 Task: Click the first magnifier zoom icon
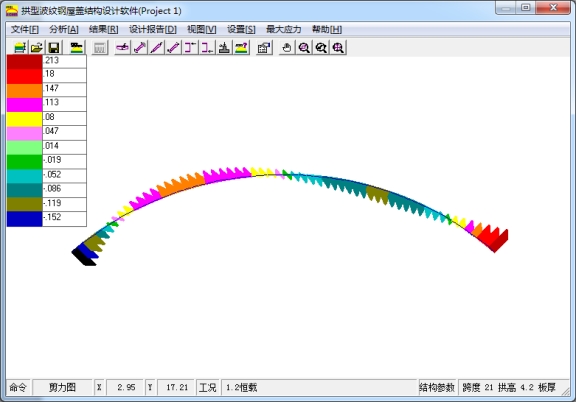[304, 48]
